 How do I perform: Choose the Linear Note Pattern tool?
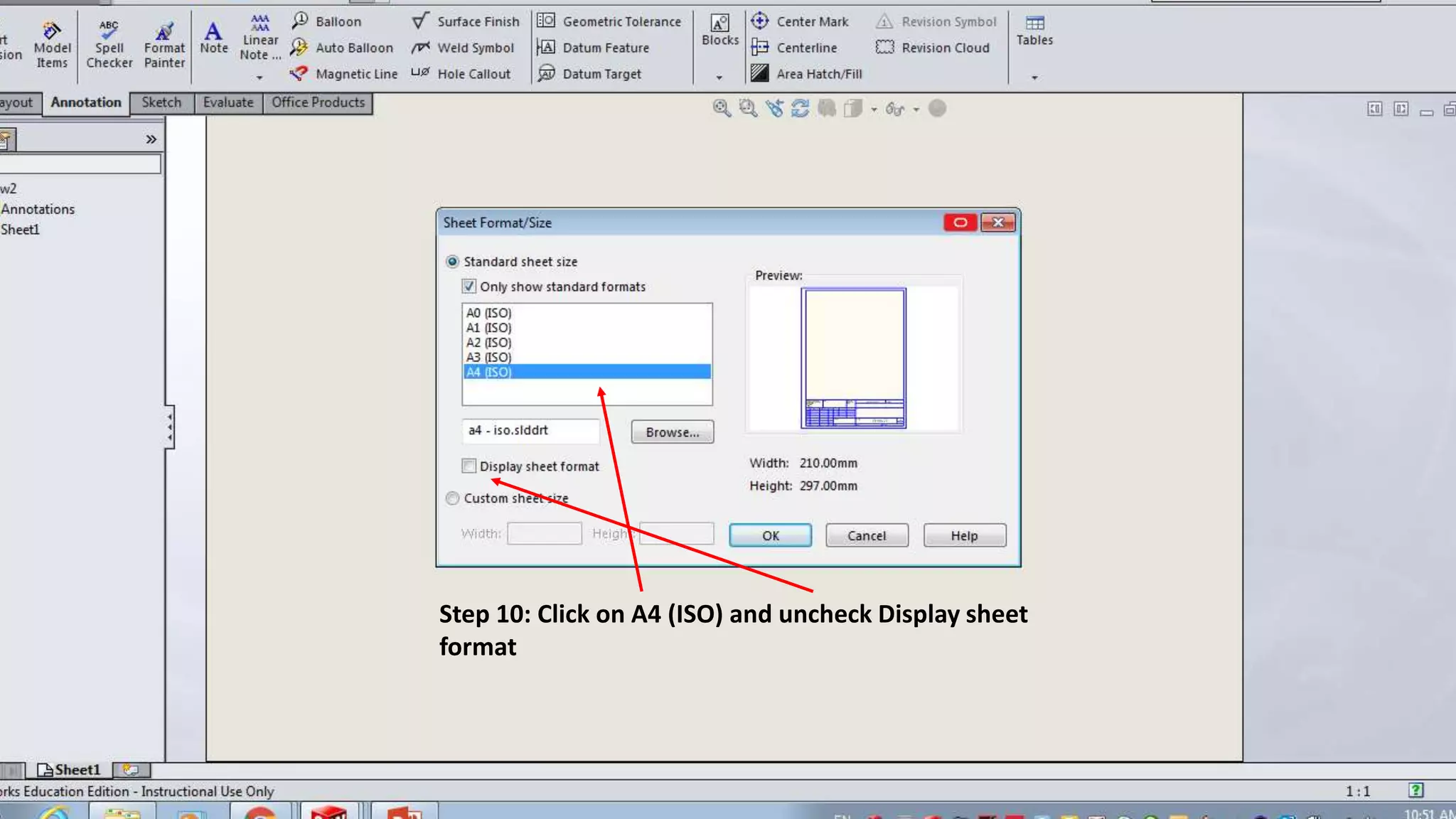pos(260,37)
